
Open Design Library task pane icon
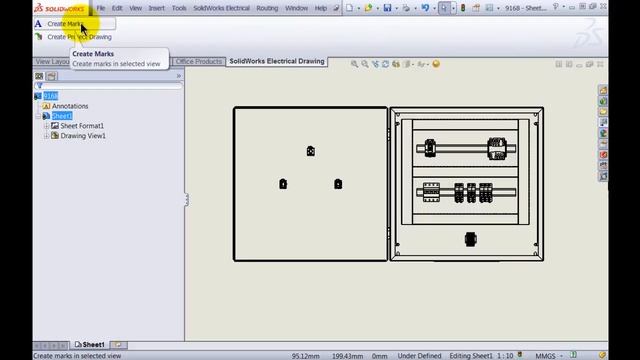[x=603, y=101]
